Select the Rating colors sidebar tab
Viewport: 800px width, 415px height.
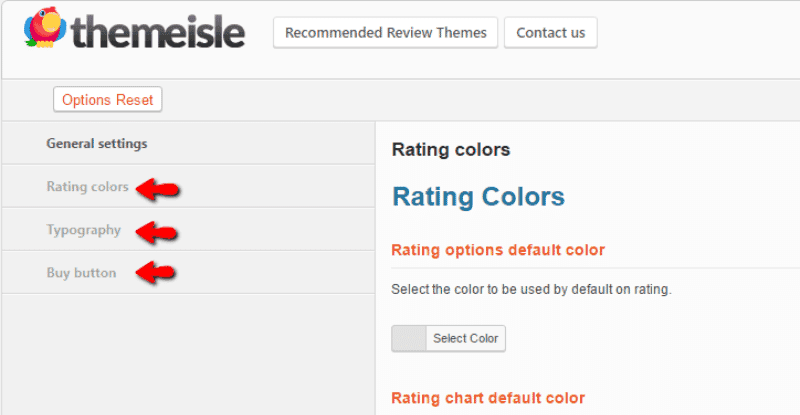[87, 187]
